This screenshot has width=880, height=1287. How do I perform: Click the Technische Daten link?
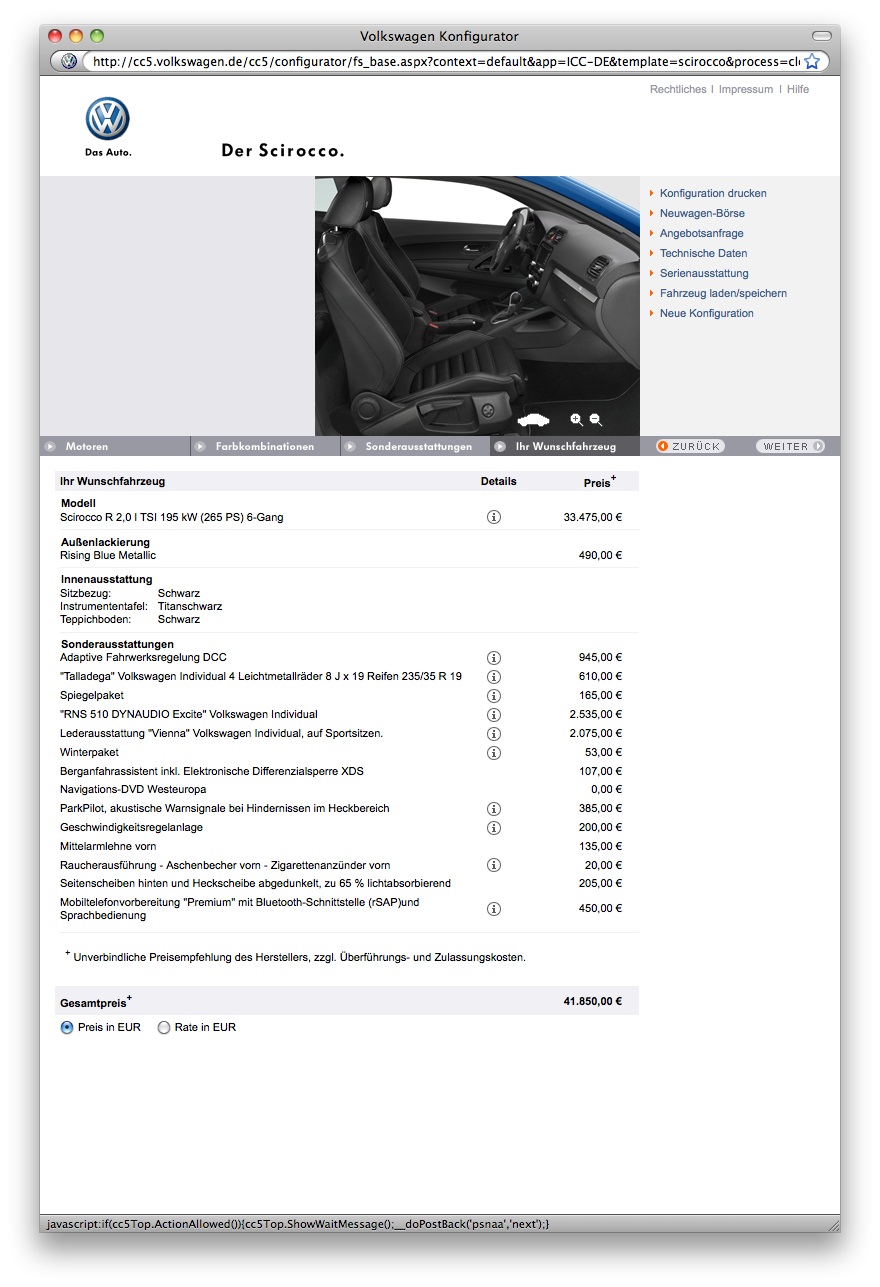click(x=703, y=253)
